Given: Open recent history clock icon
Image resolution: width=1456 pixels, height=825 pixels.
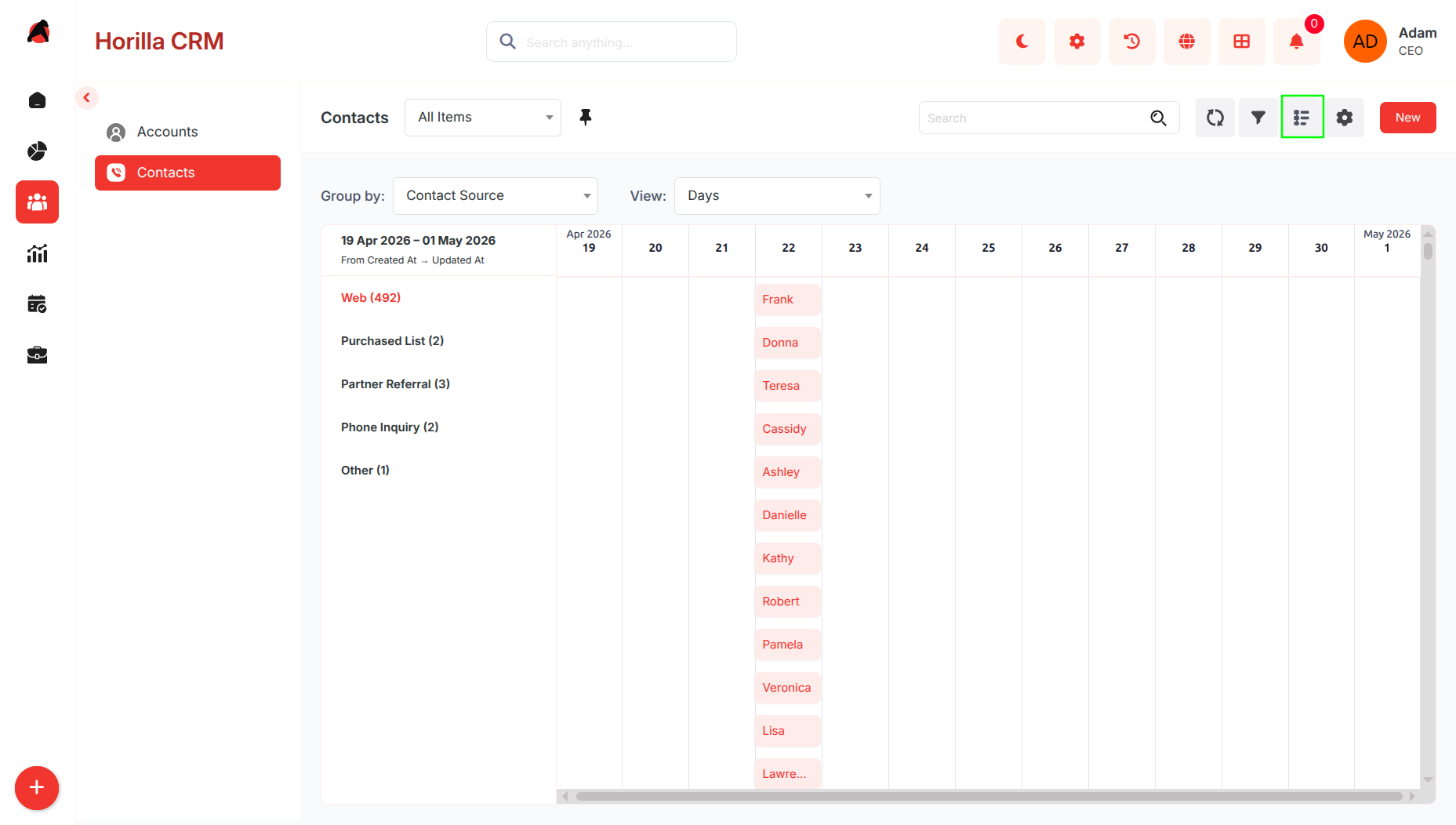Looking at the screenshot, I should [1131, 42].
